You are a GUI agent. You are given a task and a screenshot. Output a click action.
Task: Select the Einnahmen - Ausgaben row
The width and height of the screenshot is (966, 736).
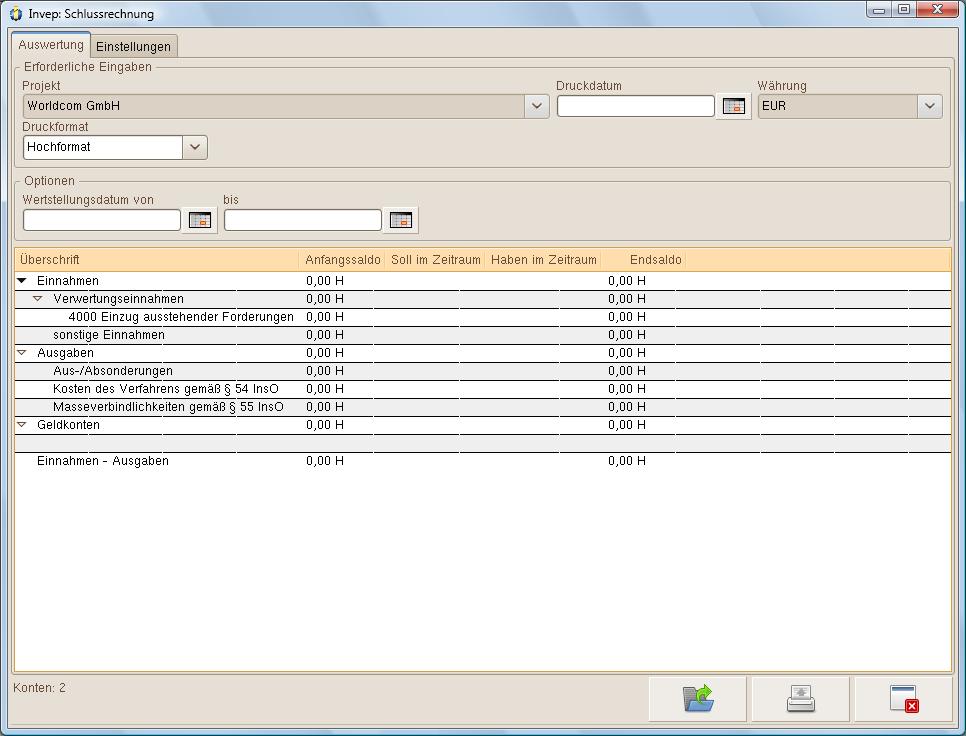[x=482, y=461]
